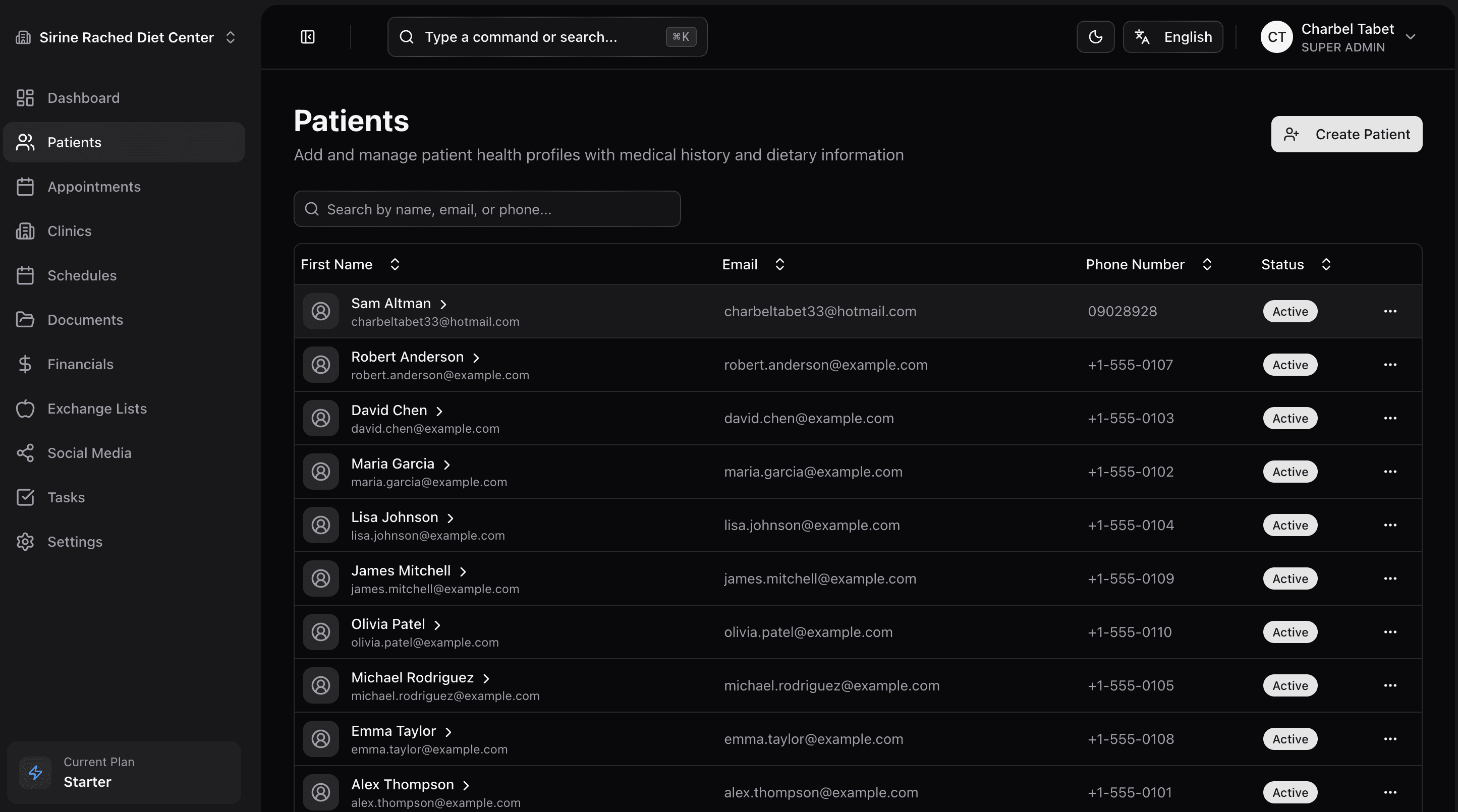Sort patients by Email column
Screen dimensions: 1458x812
pos(779,264)
